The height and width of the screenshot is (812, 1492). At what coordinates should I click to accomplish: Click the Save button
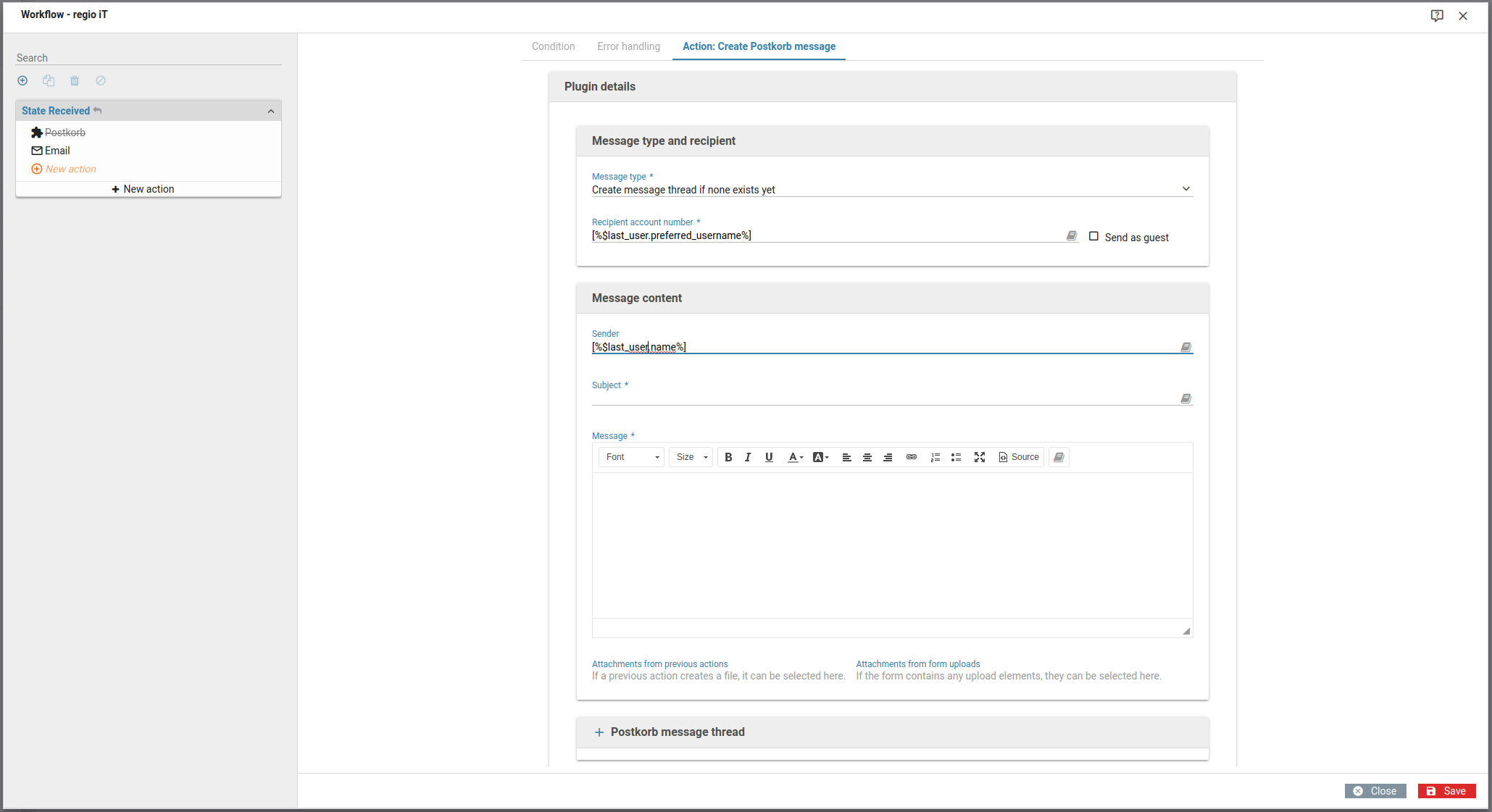point(1446,791)
